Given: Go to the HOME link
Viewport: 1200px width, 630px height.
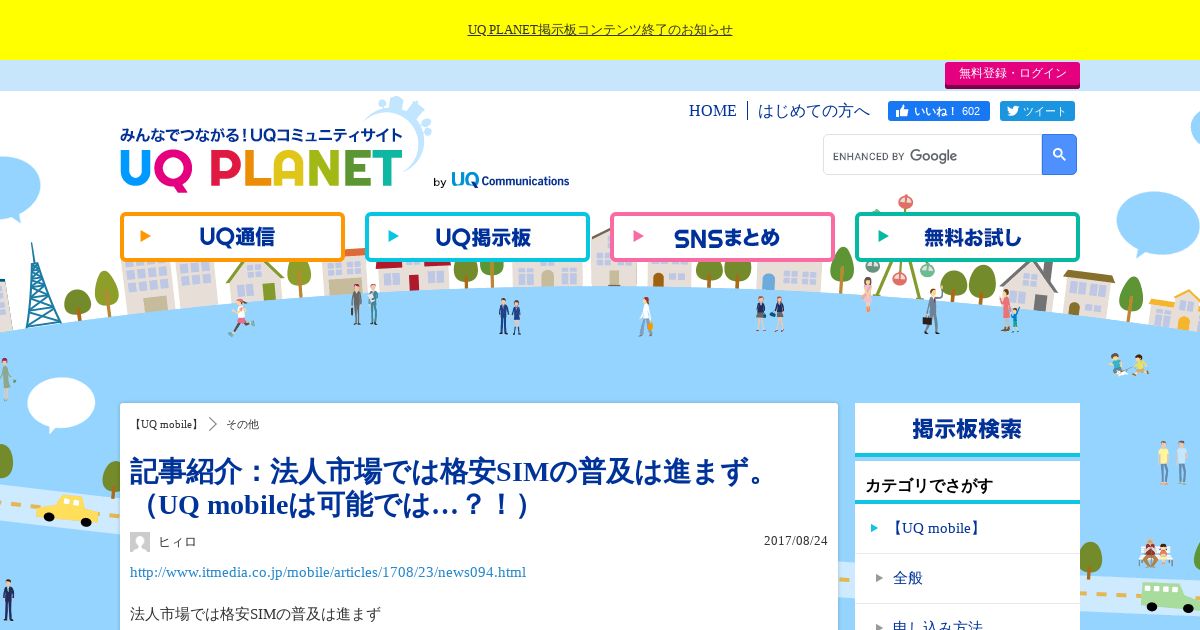Looking at the screenshot, I should coord(712,111).
